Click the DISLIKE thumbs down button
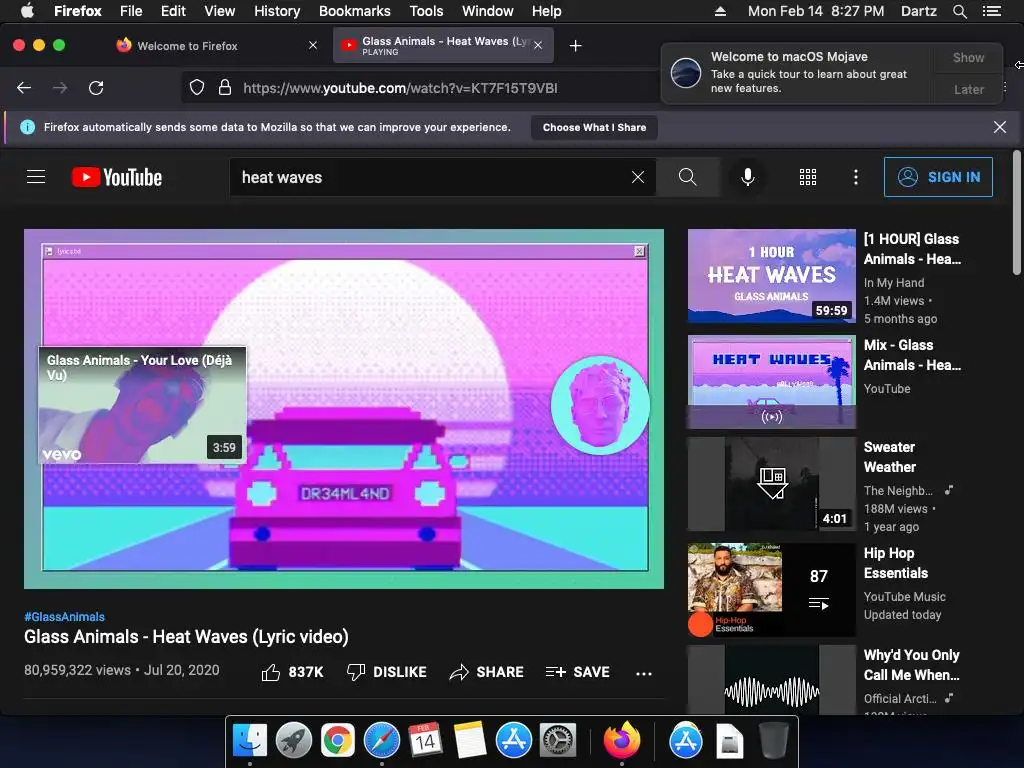 (387, 672)
